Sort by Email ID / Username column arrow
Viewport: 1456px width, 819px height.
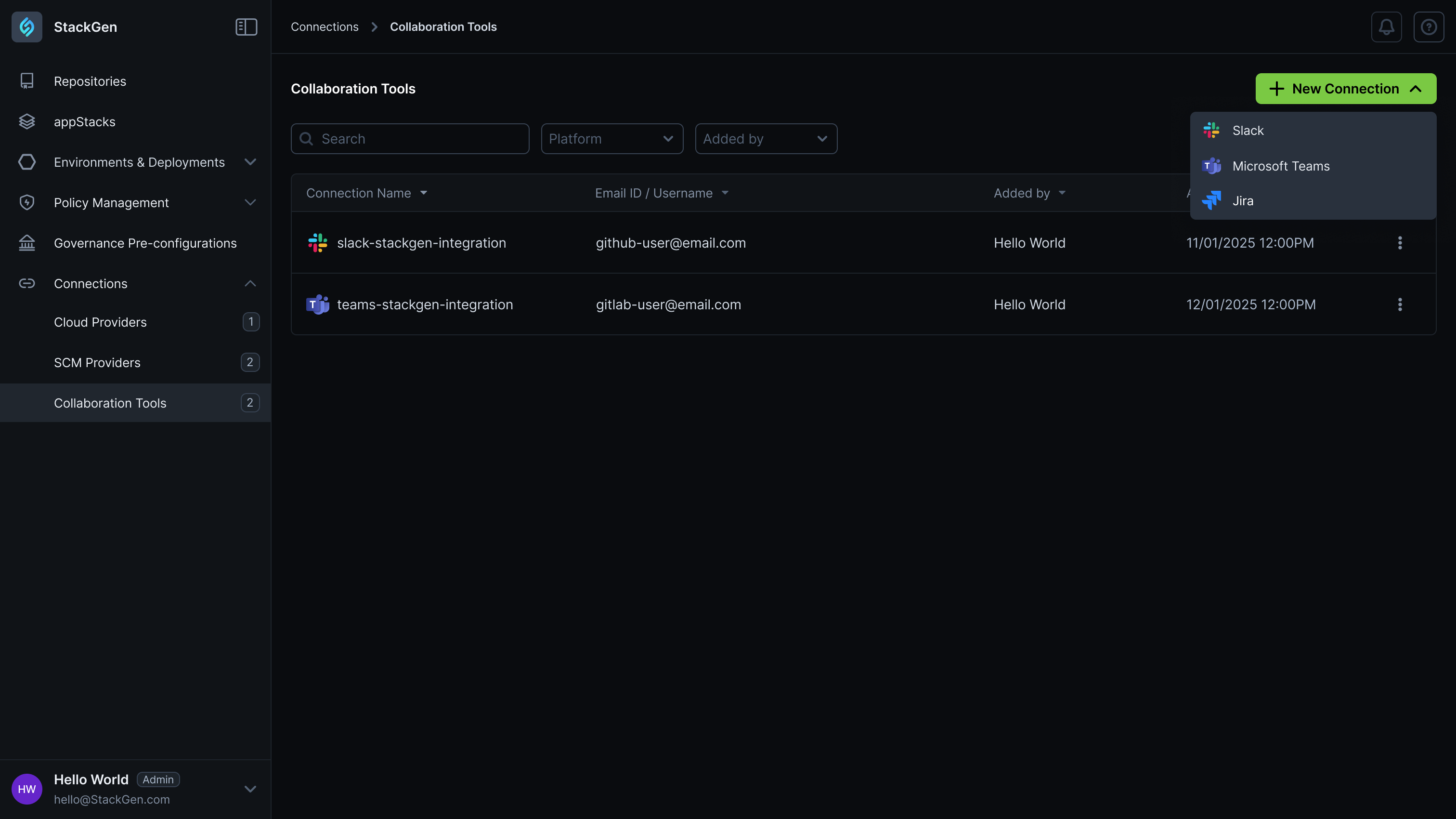tap(725, 193)
